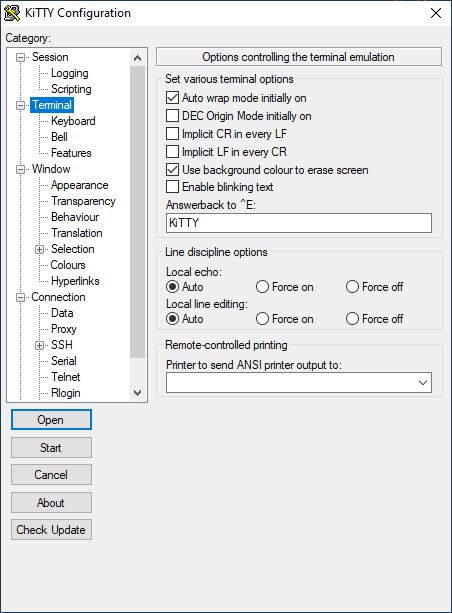Go to Proxy connection settings

[x=64, y=329]
